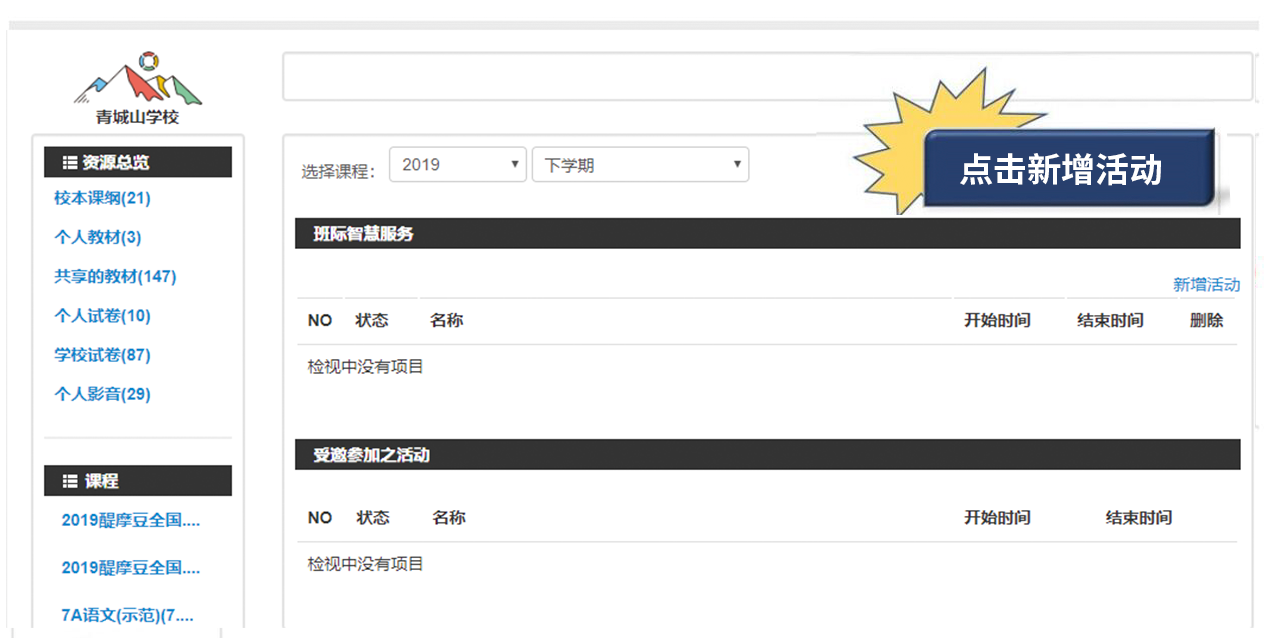Click the 青城山学校 mountain logo
Image resolution: width=1267 pixels, height=638 pixels.
point(138,78)
